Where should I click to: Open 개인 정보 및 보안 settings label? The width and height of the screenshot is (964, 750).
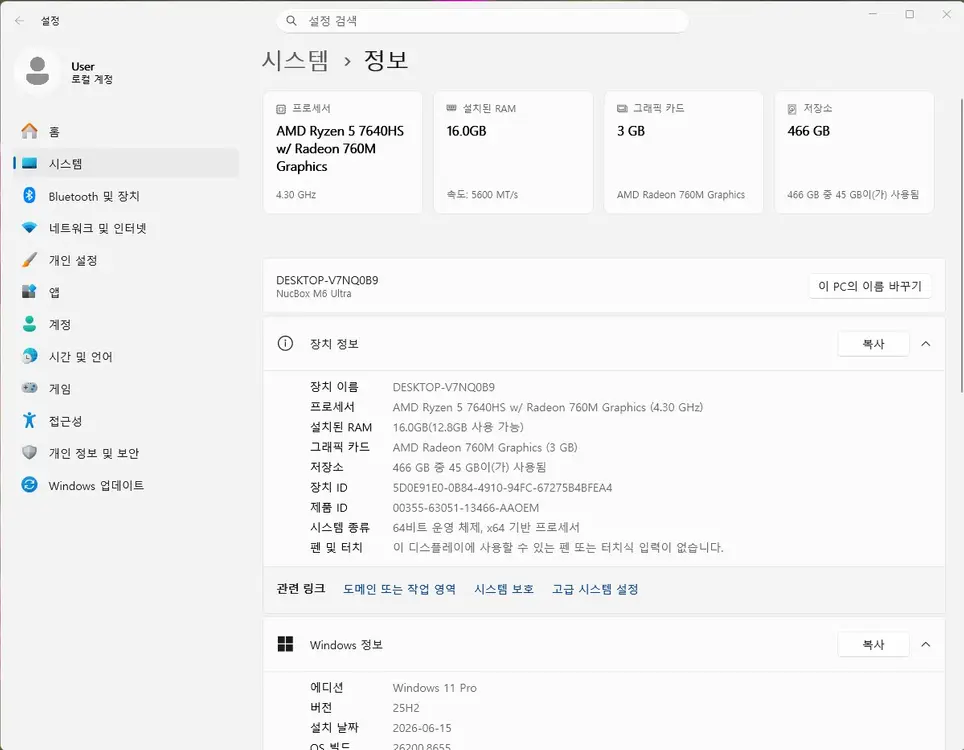pyautogui.click(x=94, y=453)
